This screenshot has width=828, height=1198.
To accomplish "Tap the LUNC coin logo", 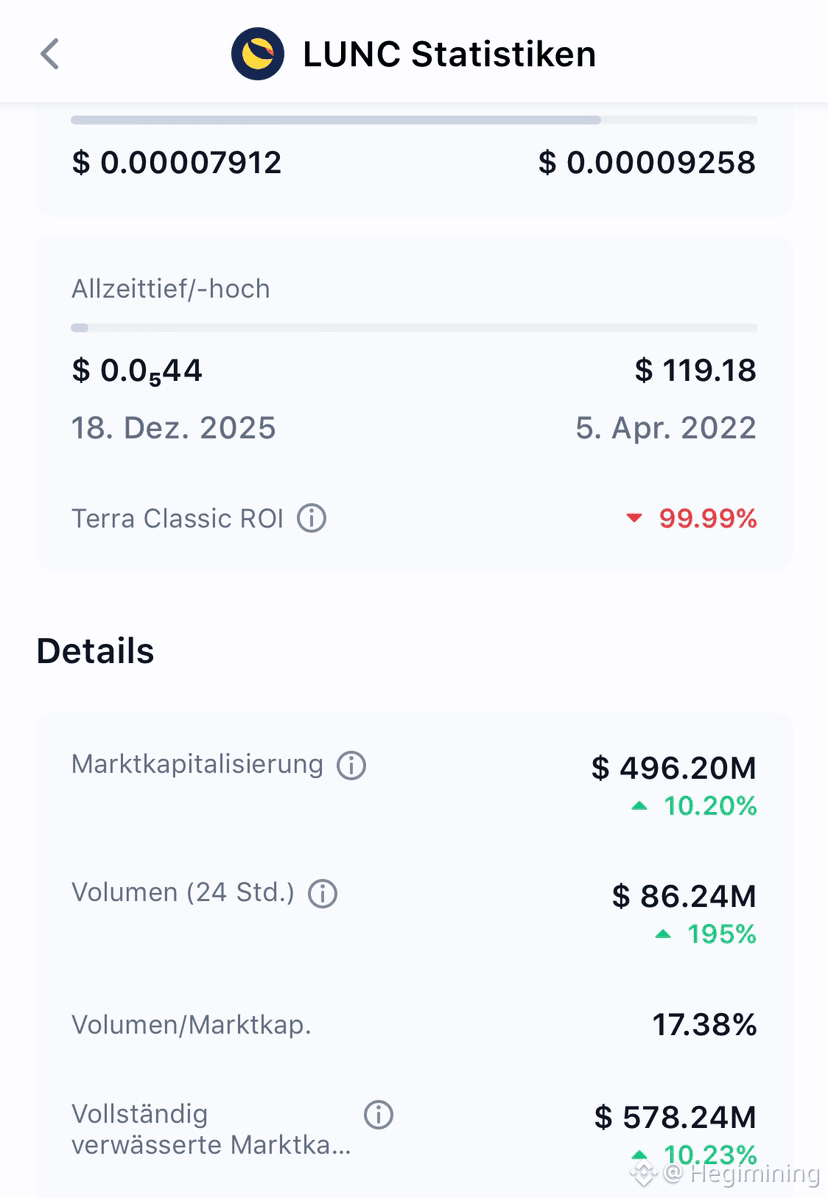I will click(x=257, y=54).
